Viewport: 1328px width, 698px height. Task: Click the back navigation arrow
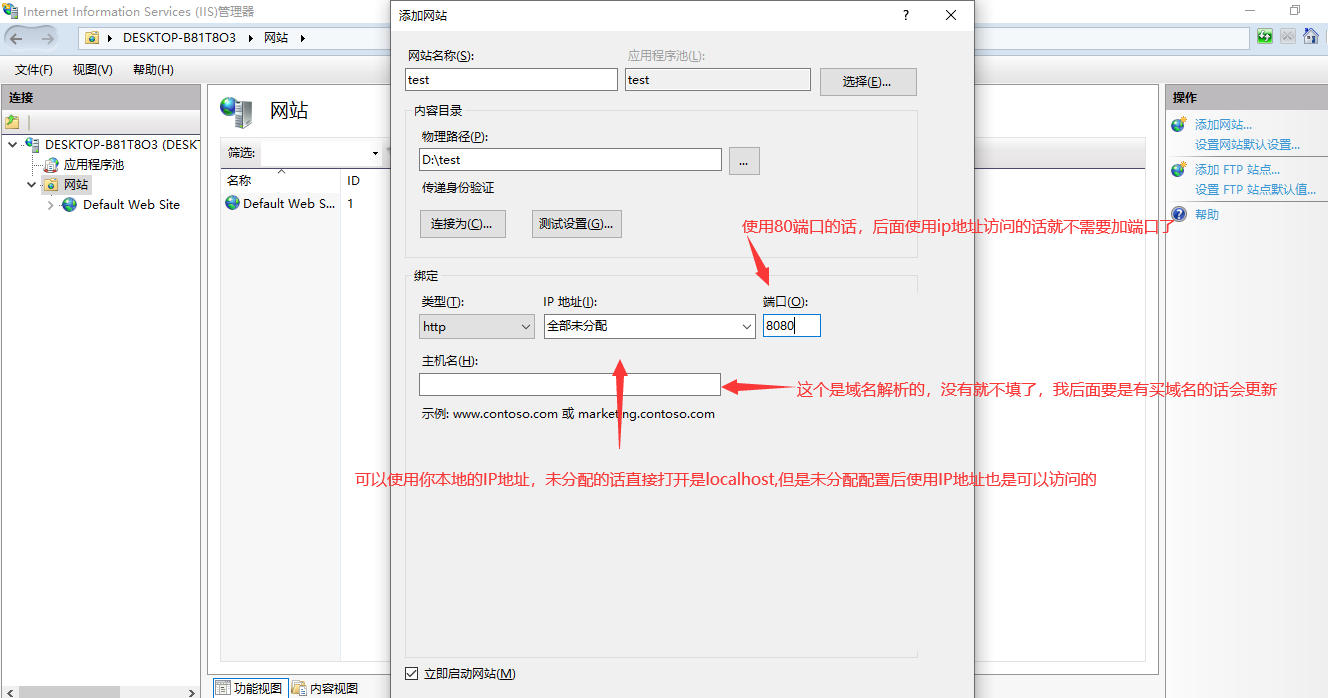[14, 36]
